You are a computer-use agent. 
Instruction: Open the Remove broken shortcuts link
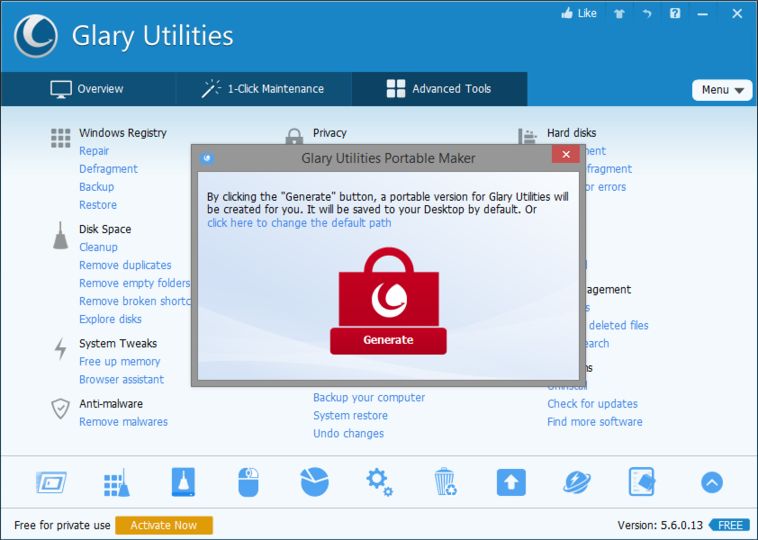135,301
